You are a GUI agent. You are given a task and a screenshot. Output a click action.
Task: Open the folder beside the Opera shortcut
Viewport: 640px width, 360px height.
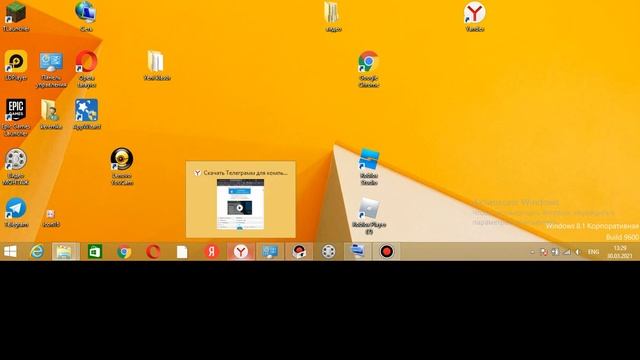click(157, 65)
